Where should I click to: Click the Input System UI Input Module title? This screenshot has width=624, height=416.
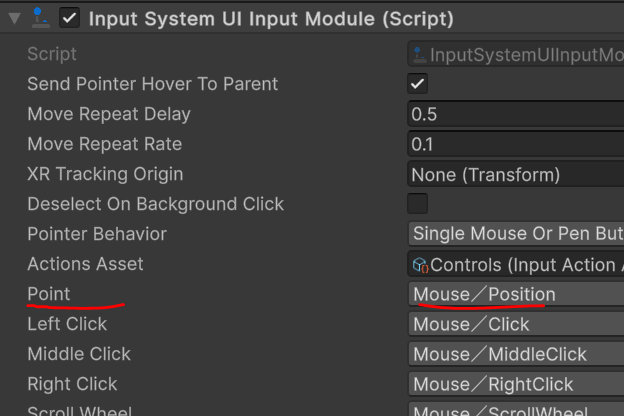click(270, 18)
